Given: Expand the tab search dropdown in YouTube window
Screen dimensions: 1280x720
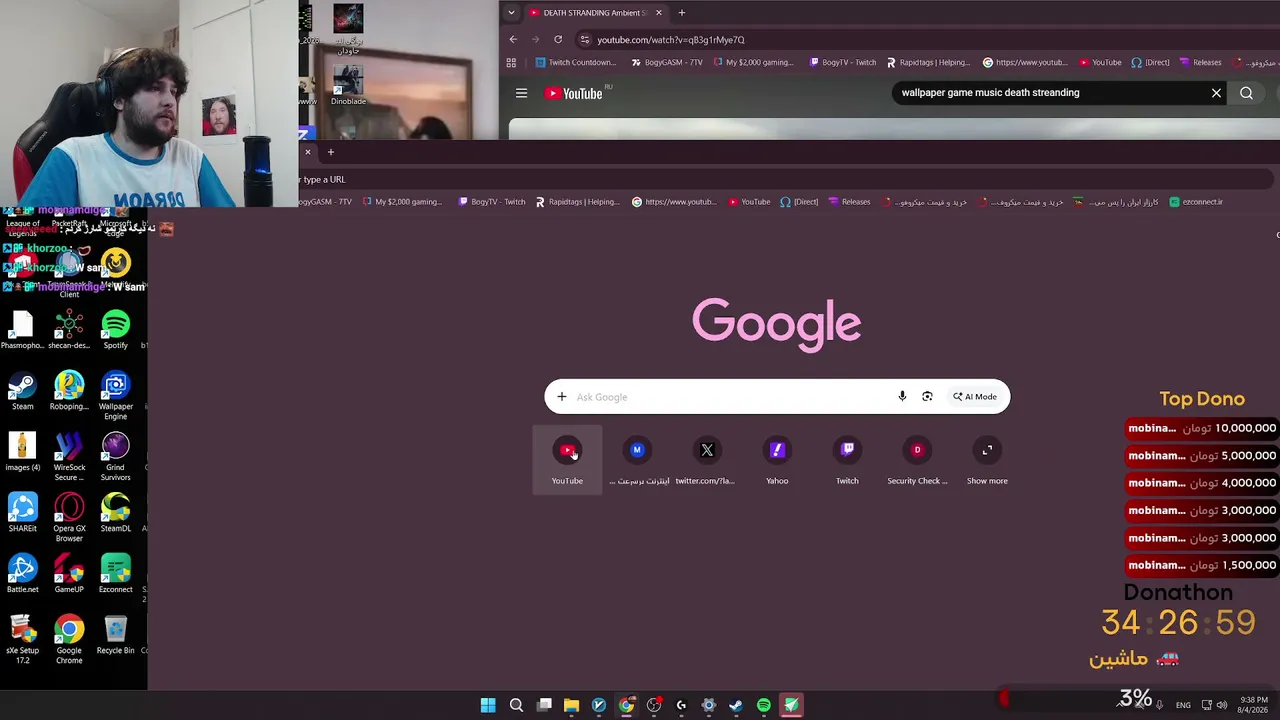Looking at the screenshot, I should (511, 13).
